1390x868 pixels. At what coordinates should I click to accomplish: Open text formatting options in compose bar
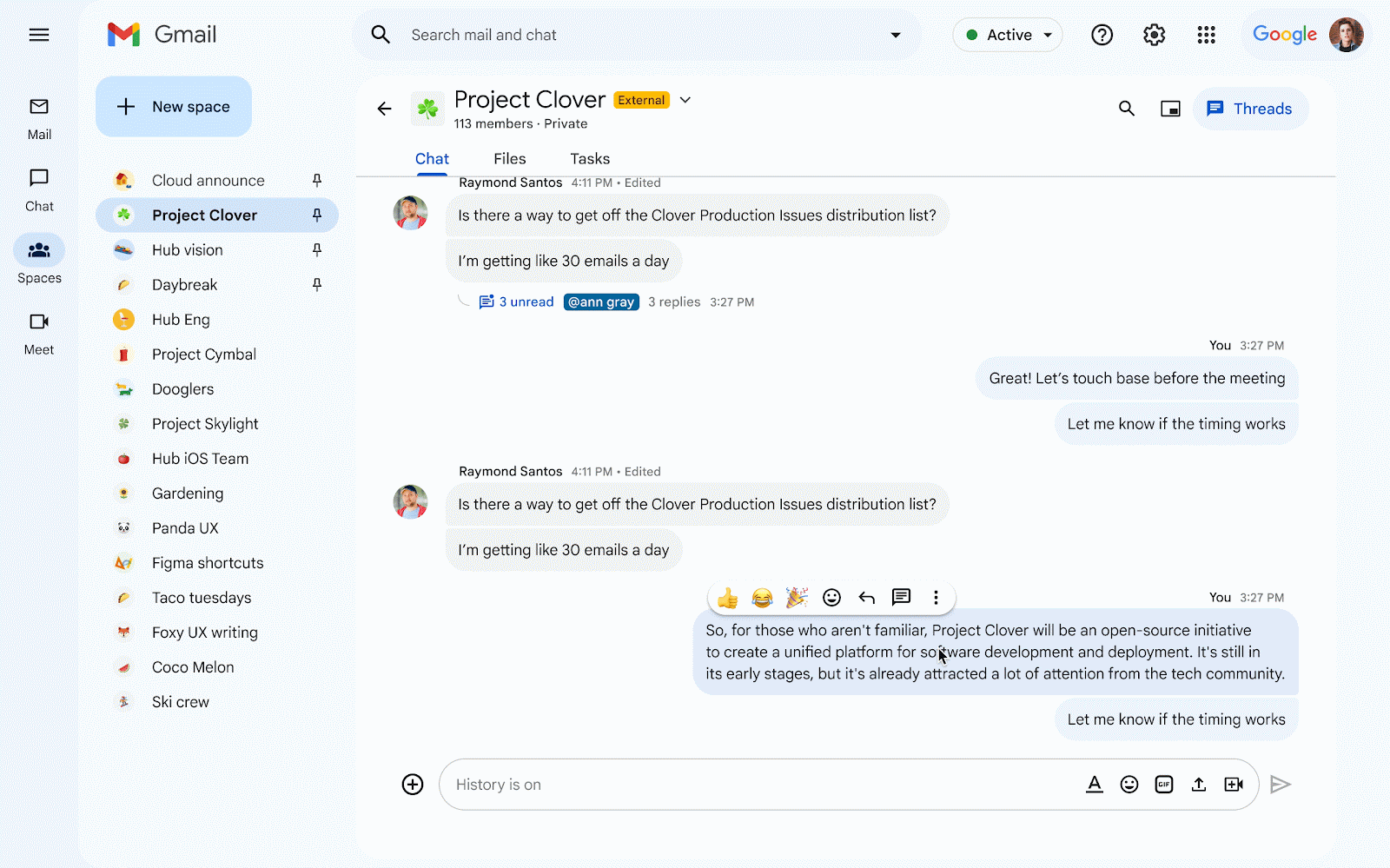click(x=1095, y=785)
